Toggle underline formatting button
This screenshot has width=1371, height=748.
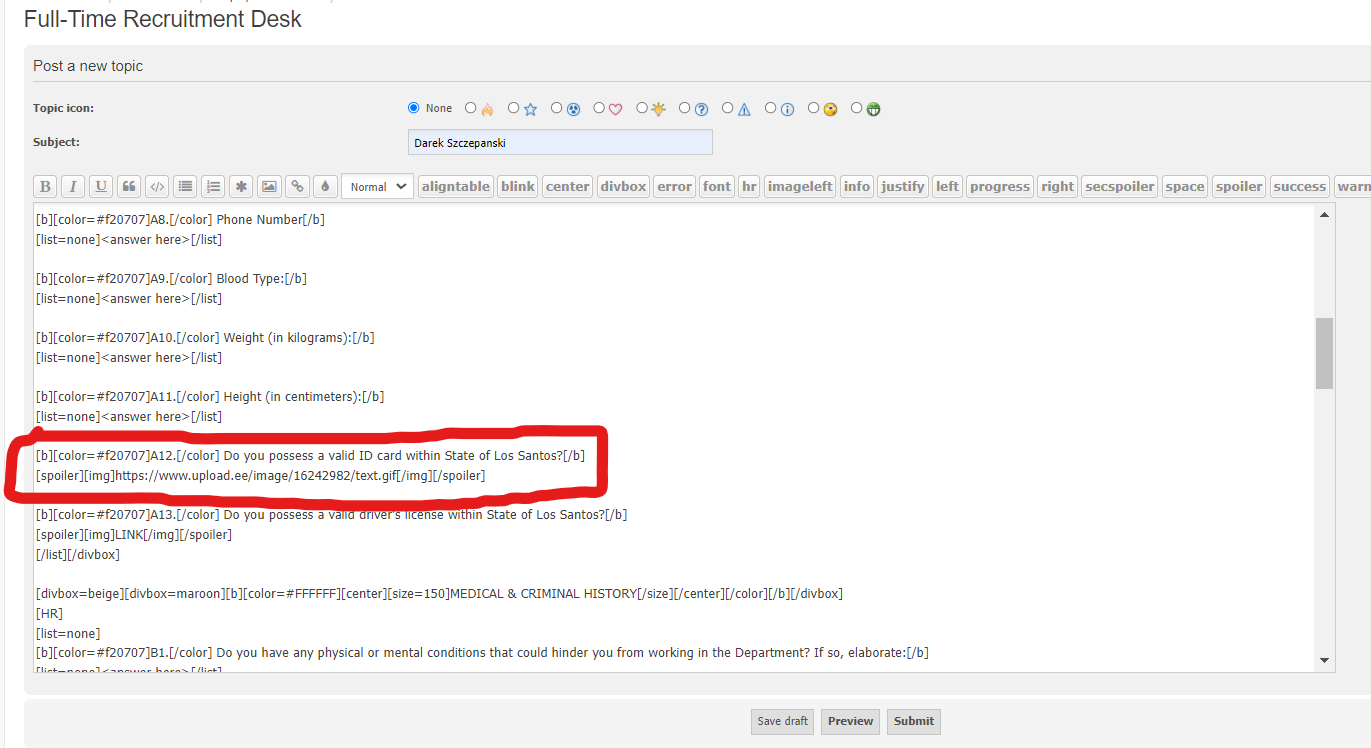[101, 187]
